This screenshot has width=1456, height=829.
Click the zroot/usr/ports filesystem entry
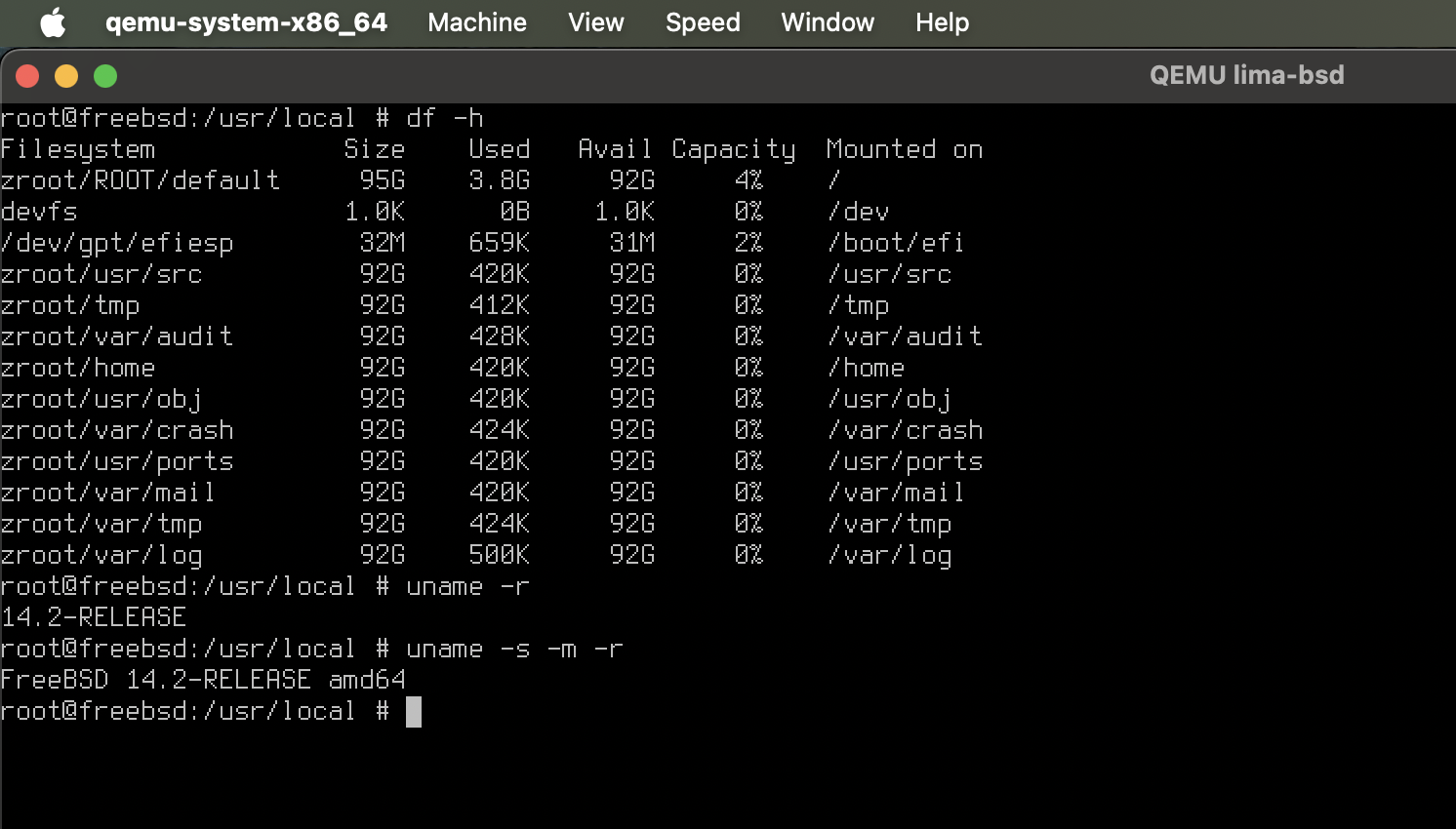[117, 461]
